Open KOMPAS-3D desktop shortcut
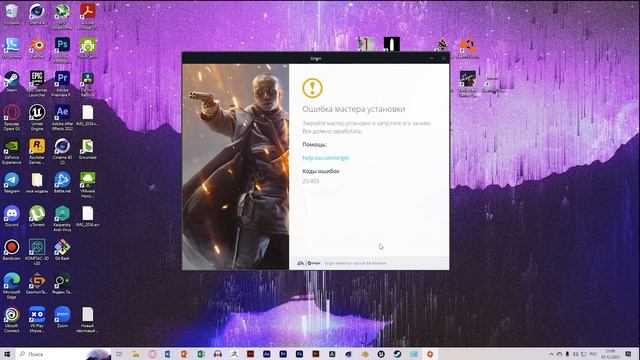Screen dimensions: 640x360 [x=37, y=252]
